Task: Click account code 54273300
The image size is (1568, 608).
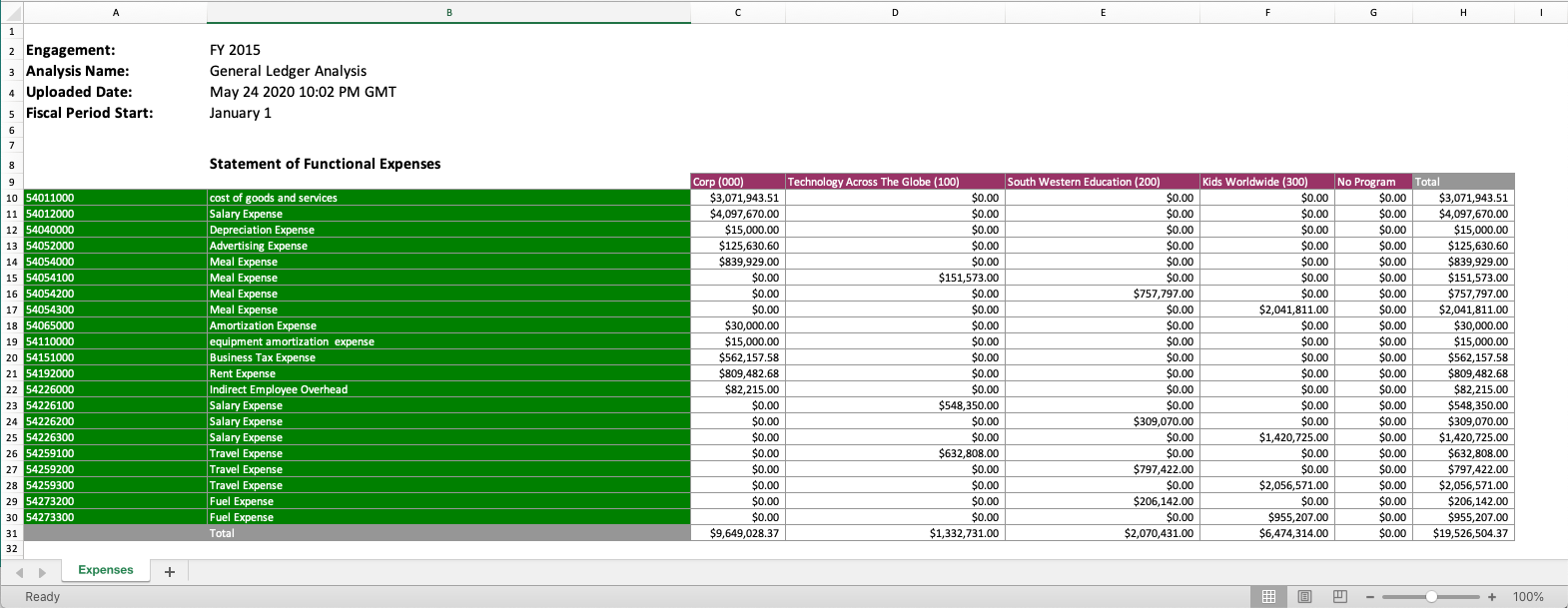Action: tap(116, 517)
